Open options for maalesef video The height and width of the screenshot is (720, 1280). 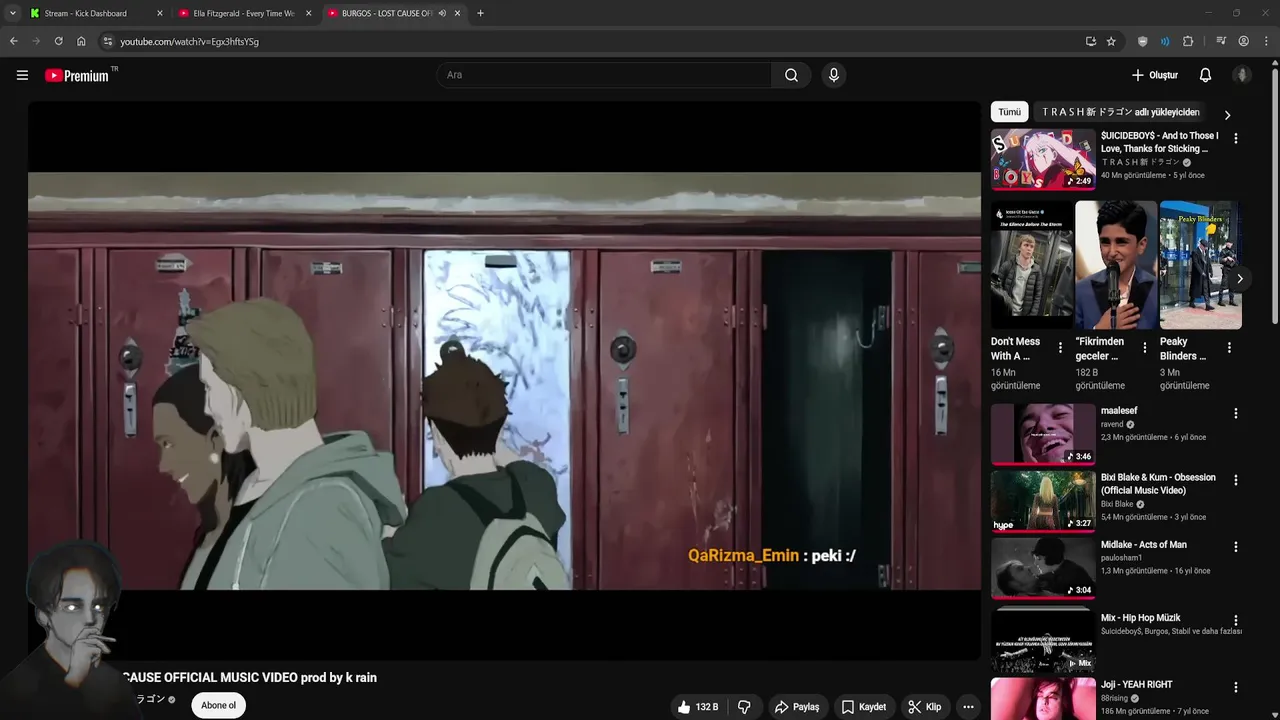tap(1235, 413)
